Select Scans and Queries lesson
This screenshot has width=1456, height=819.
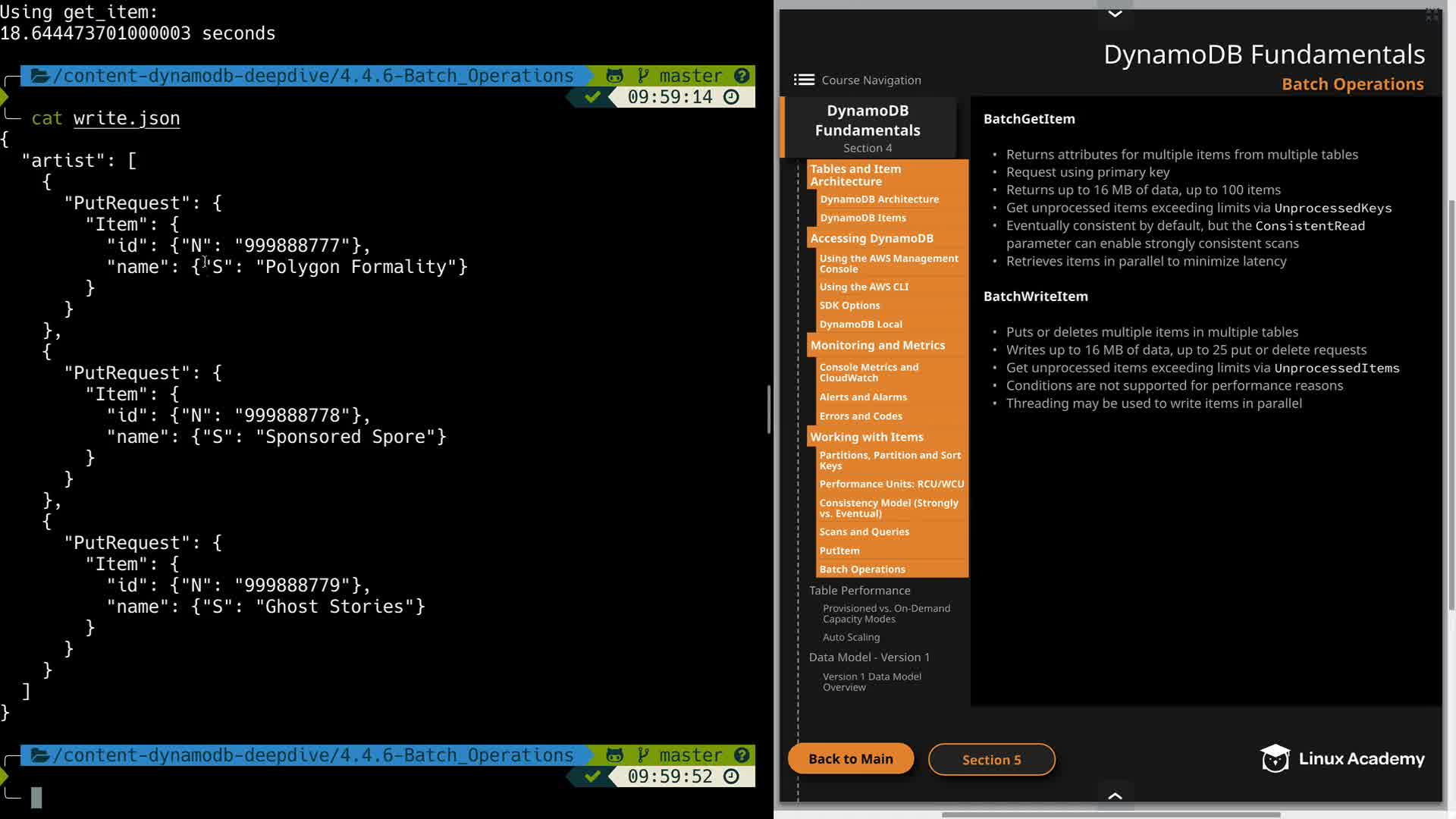(x=864, y=532)
